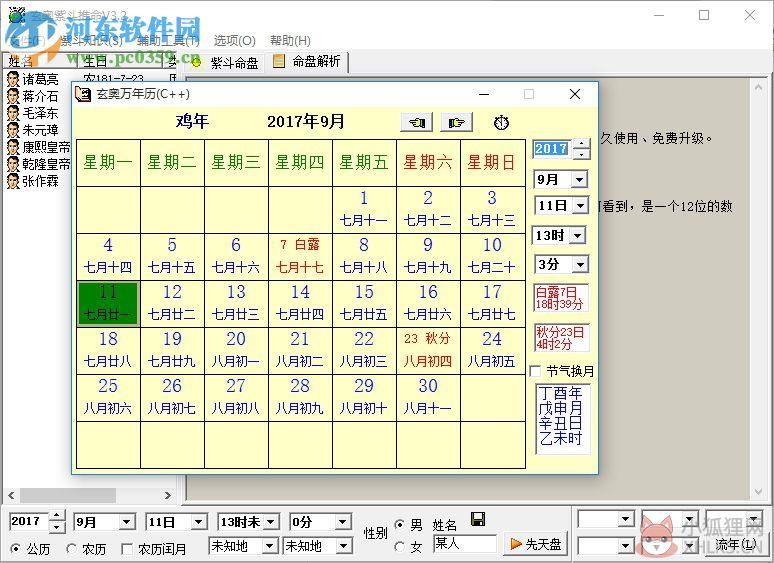Select calendar date 3 七月十三

[492, 210]
